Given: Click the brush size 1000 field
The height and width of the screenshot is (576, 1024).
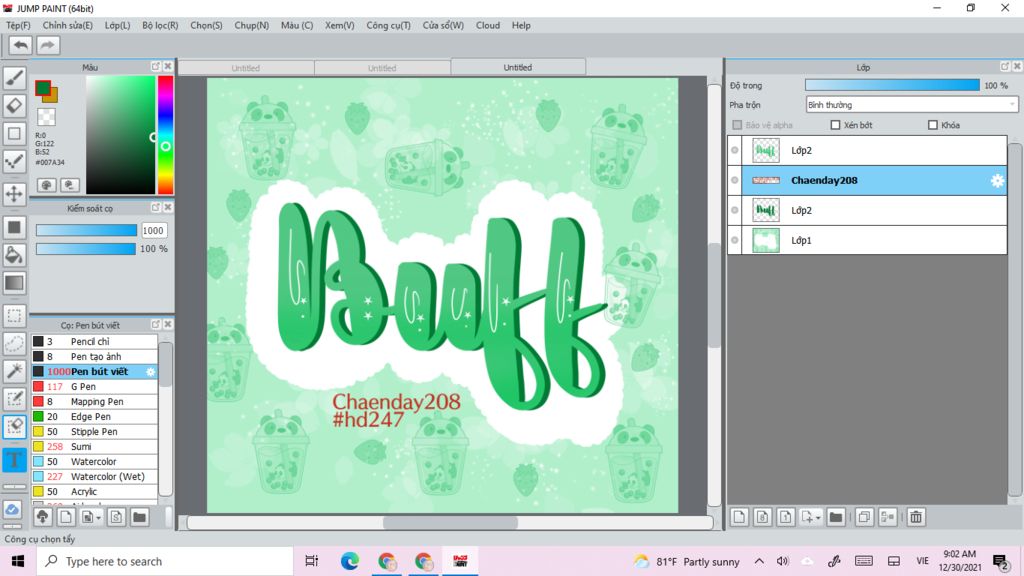Looking at the screenshot, I should 153,231.
